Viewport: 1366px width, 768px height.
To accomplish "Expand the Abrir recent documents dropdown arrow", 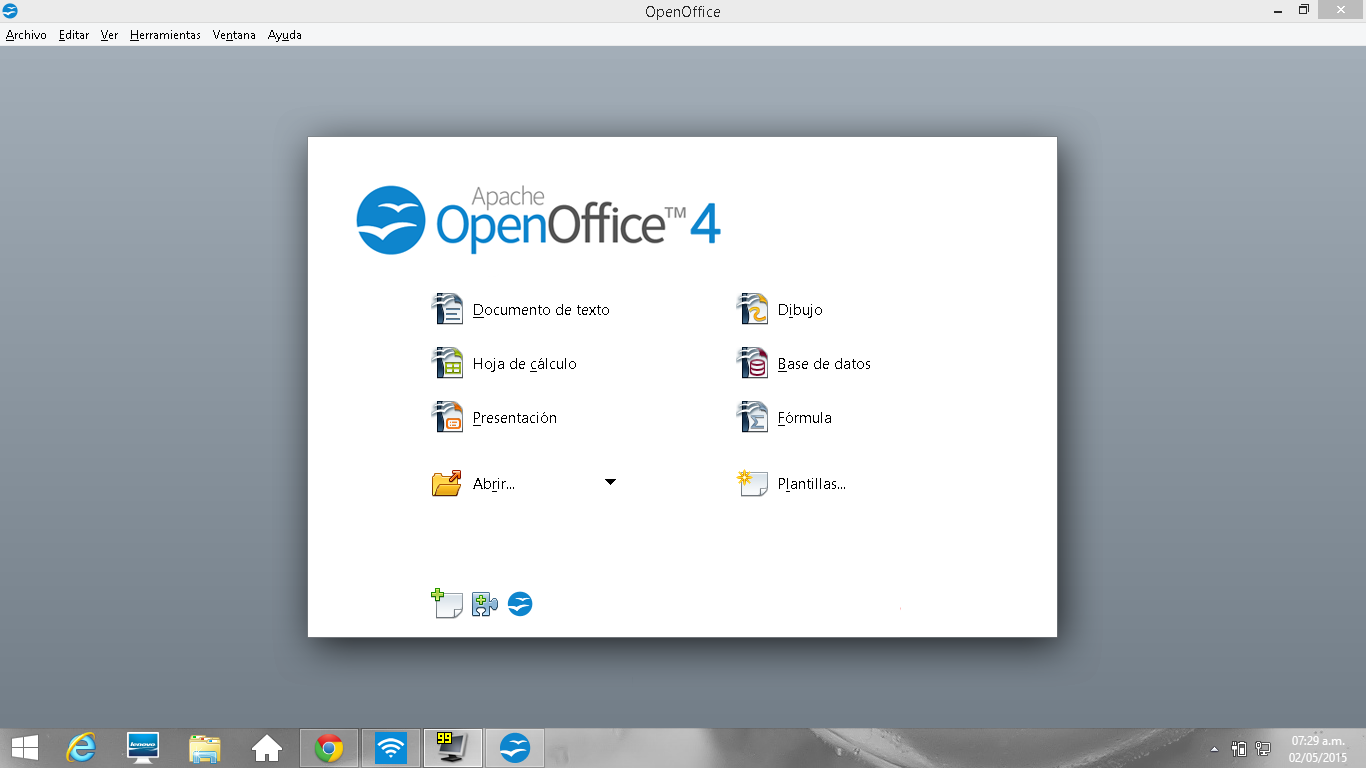I will click(x=610, y=482).
